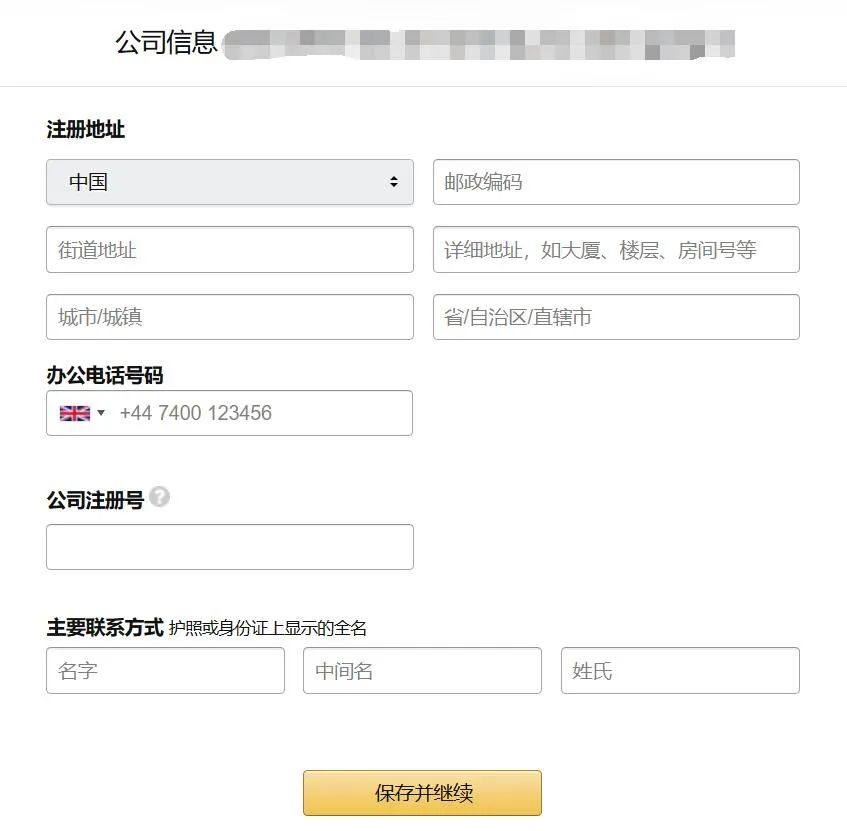The width and height of the screenshot is (847, 831).
Task: Click the 中间名 text box
Action: point(422,671)
